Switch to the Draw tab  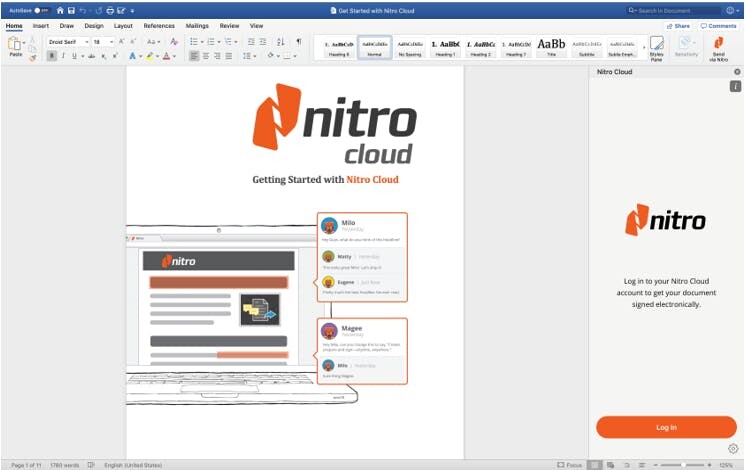coord(67,26)
